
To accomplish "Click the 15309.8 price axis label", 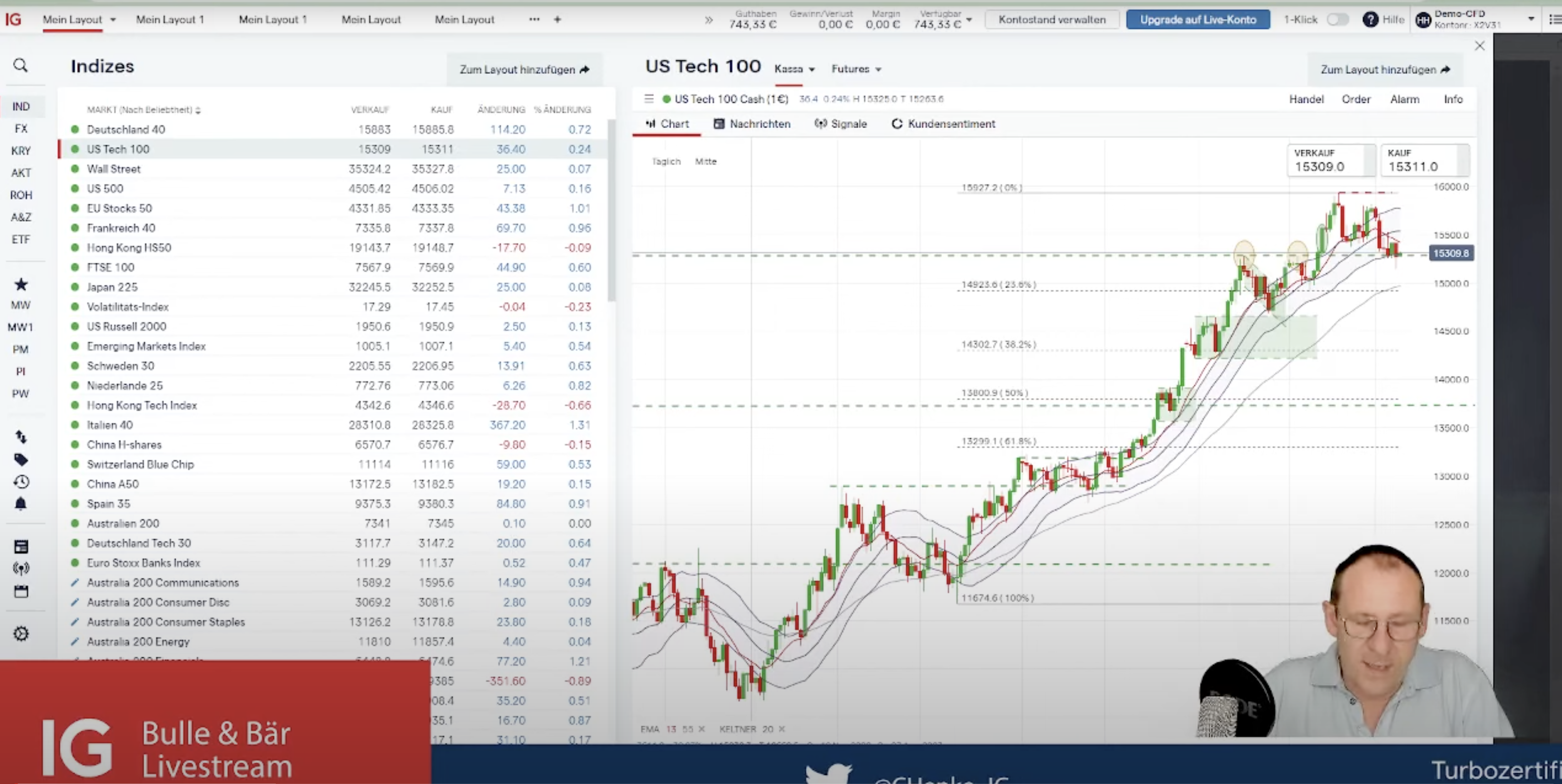I will 1451,254.
